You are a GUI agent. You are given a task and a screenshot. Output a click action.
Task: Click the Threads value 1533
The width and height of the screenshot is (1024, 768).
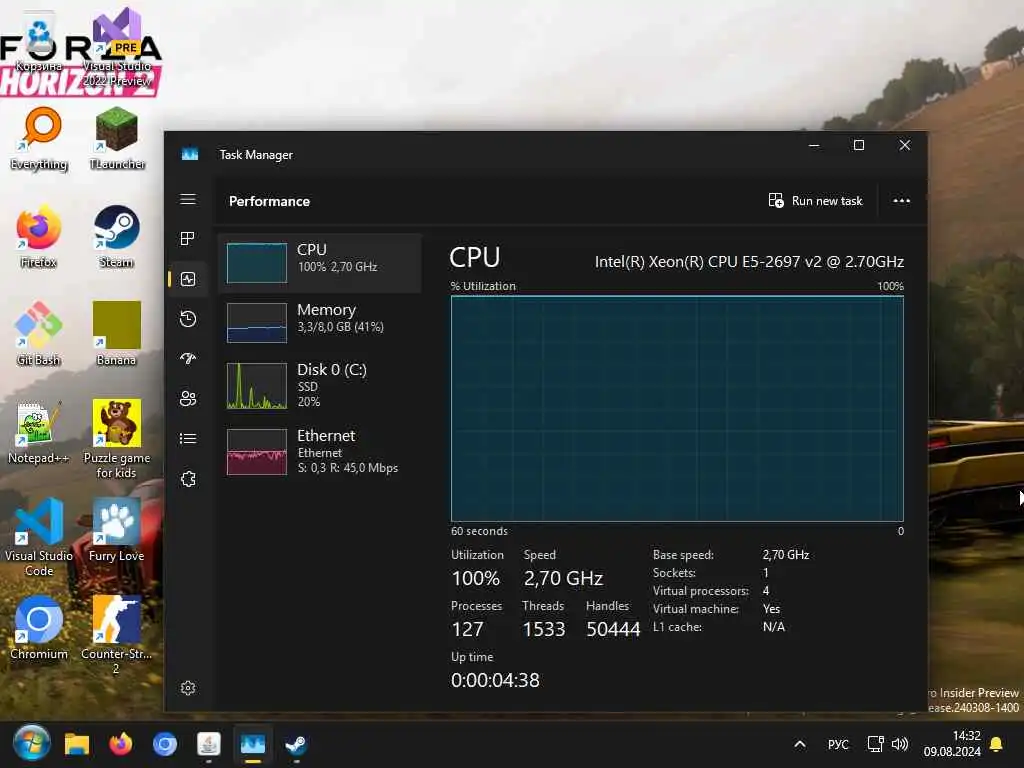tap(543, 629)
